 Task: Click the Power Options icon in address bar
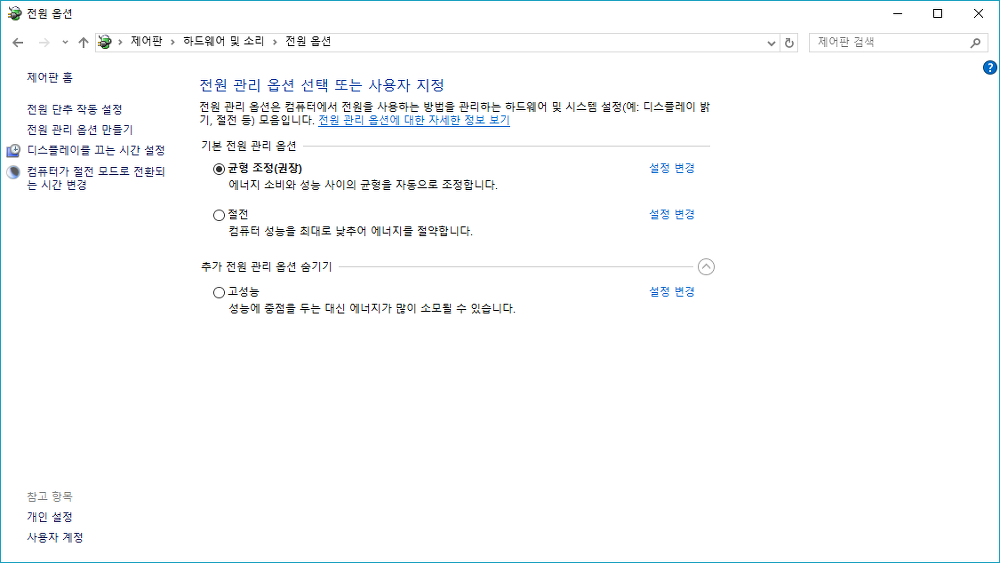105,42
